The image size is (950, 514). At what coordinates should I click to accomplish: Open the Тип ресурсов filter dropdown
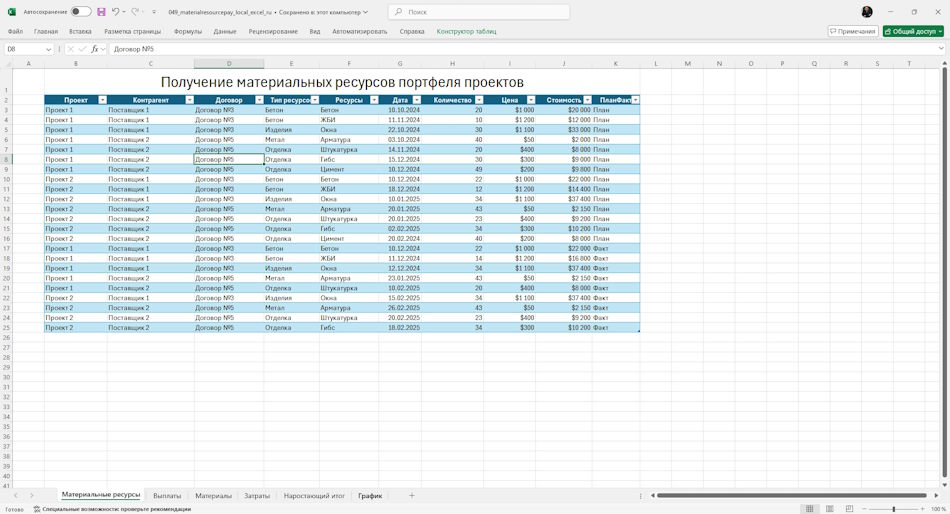315,100
